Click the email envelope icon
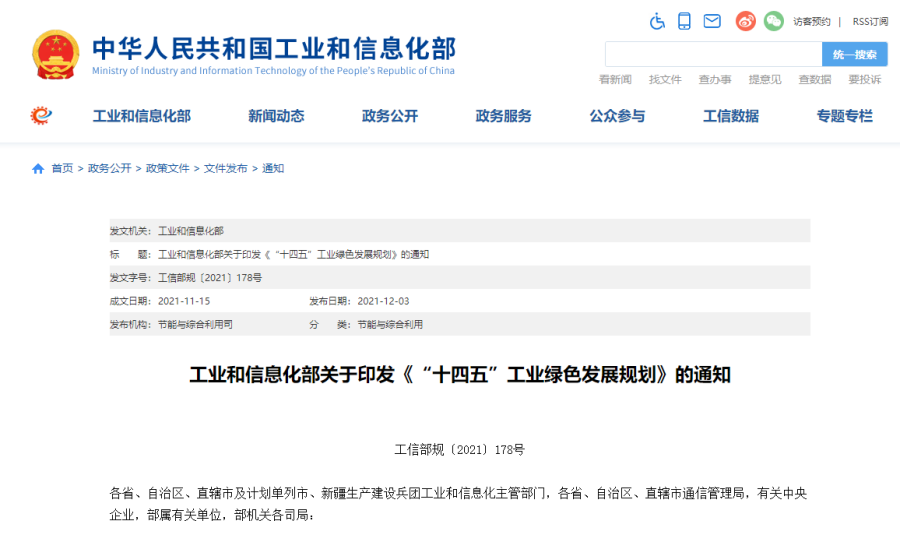Image resolution: width=900 pixels, height=535 pixels. coord(712,21)
